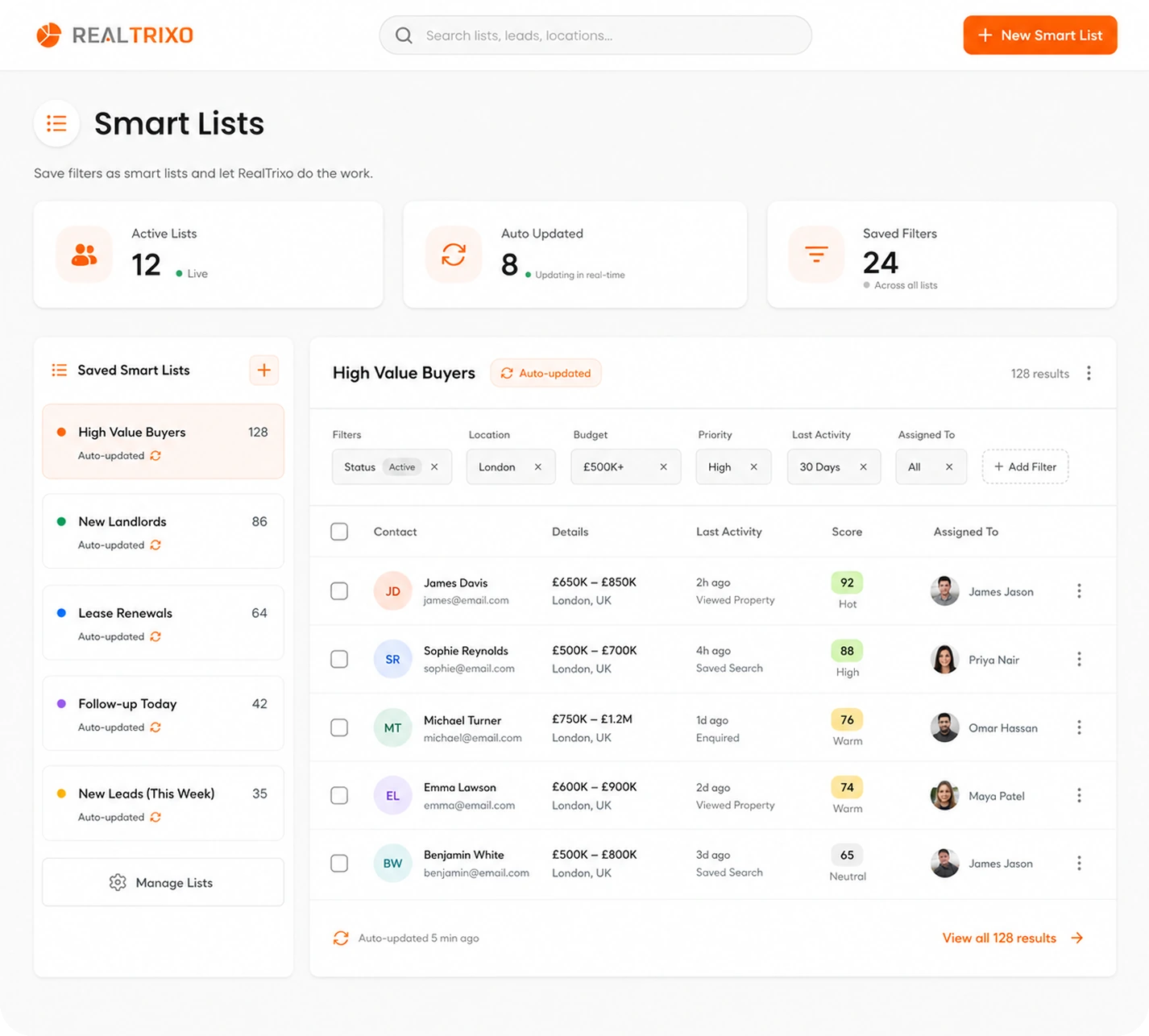Open row actions for Sophie Reynolds
The image size is (1149, 1036).
(x=1079, y=659)
